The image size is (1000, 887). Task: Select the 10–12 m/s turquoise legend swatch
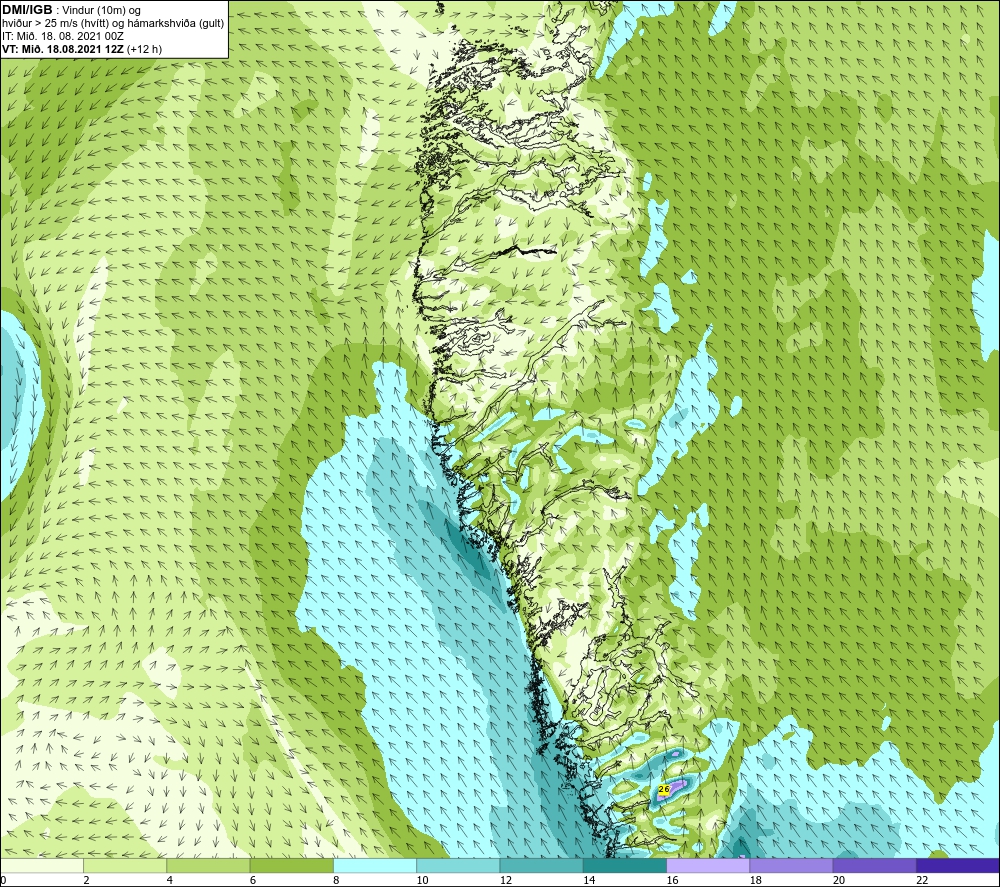pos(458,865)
